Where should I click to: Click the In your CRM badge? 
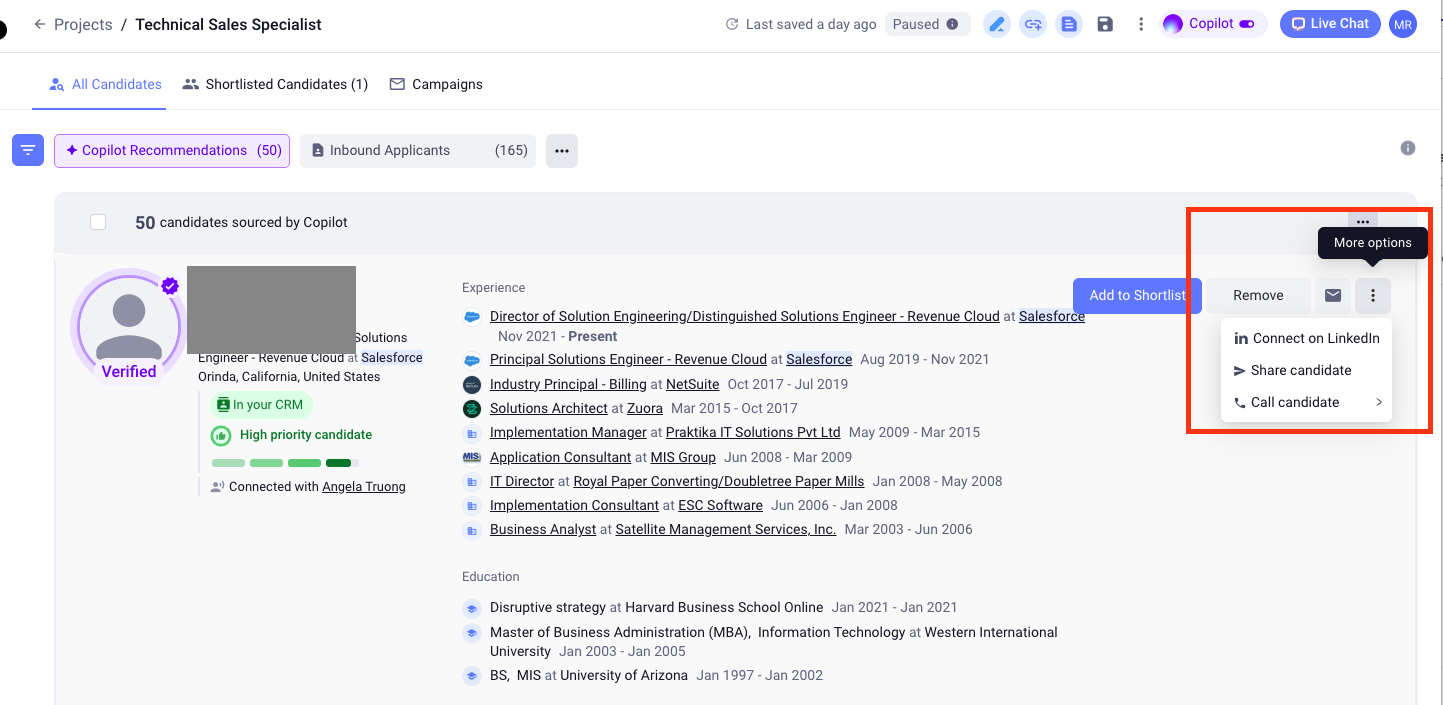coord(261,405)
